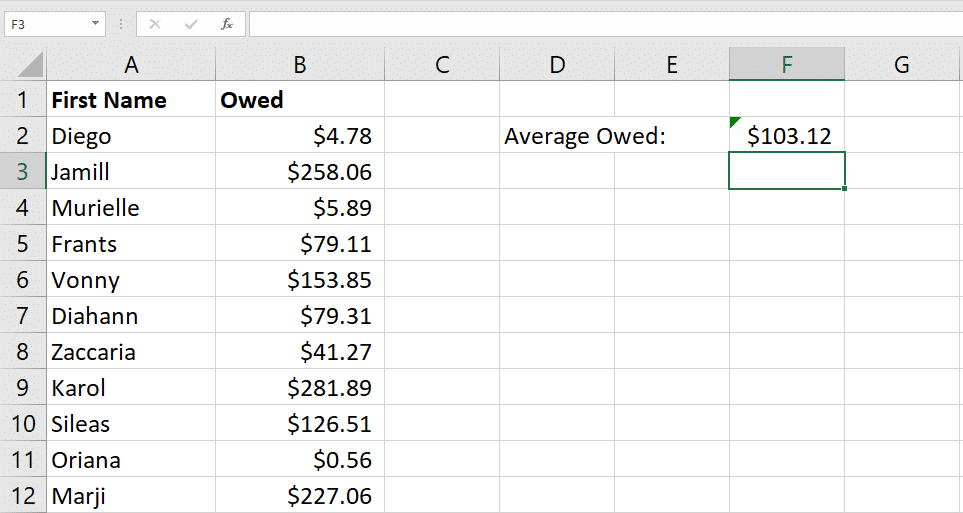Click the Enter checkmark formula bar icon
This screenshot has height=513, width=963.
click(x=191, y=24)
